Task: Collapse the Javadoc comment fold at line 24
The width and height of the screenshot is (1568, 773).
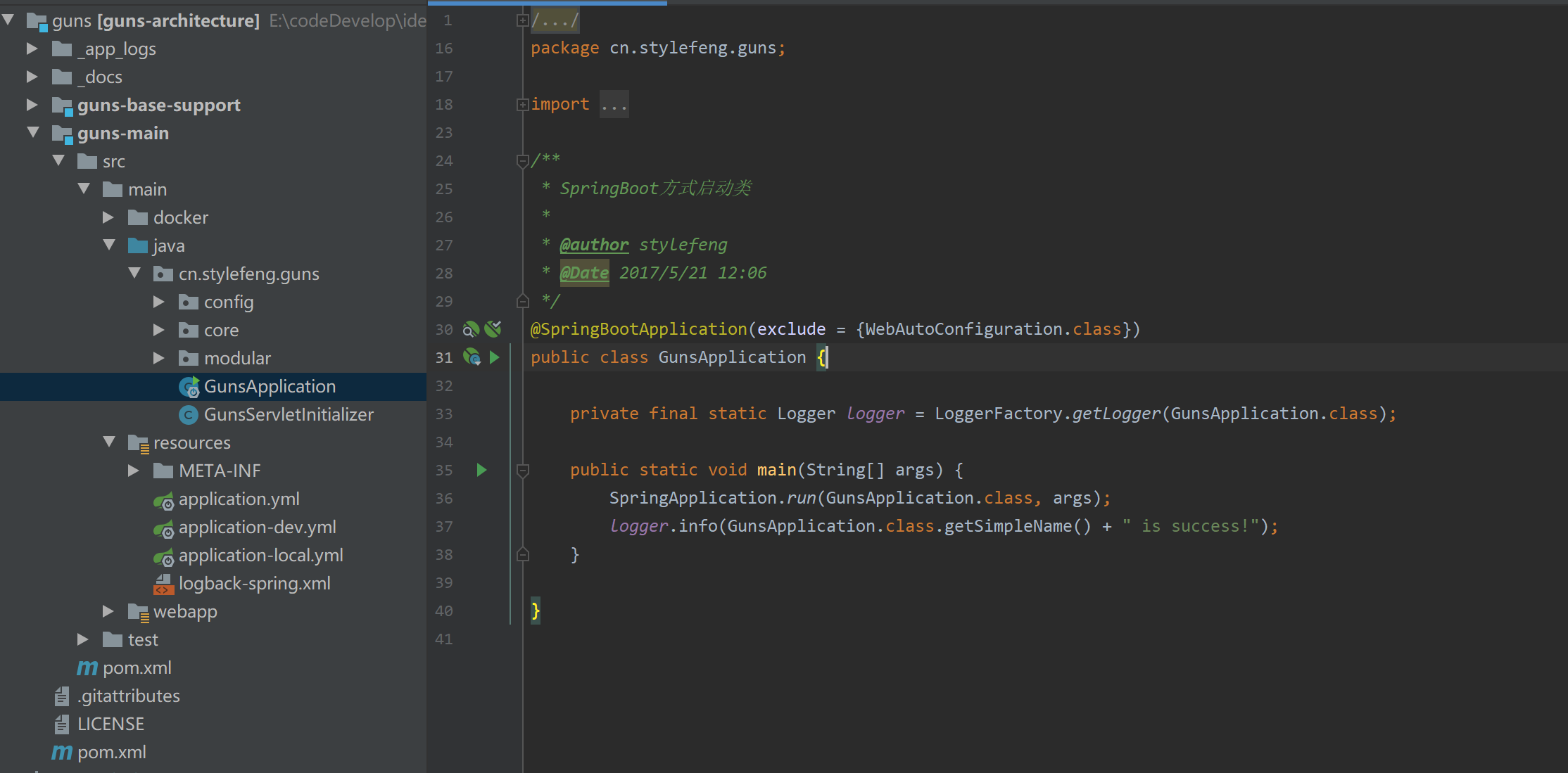Action: click(x=522, y=161)
